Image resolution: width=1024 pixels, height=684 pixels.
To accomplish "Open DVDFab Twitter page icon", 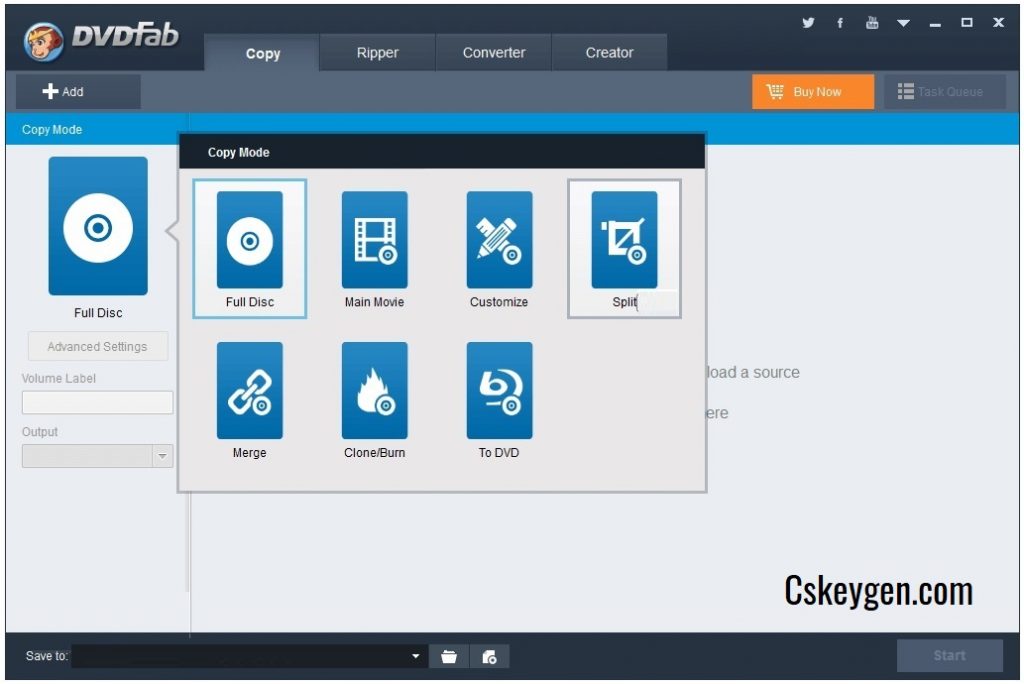I will [808, 23].
